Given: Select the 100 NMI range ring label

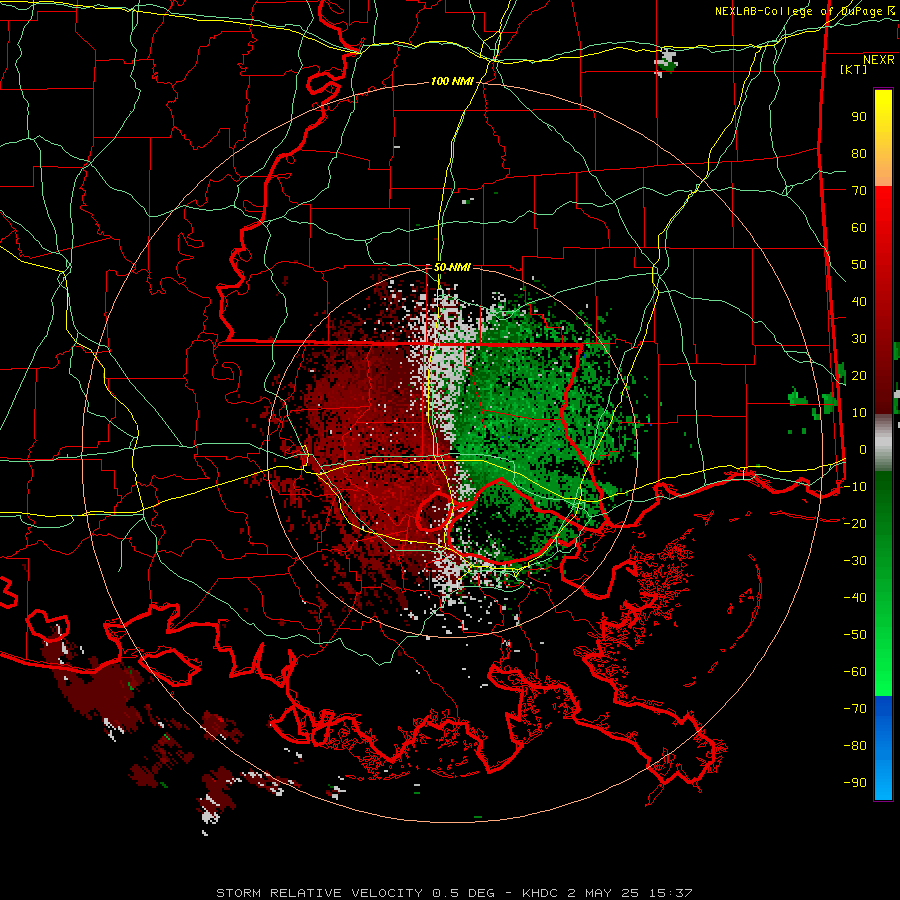Looking at the screenshot, I should (452, 81).
